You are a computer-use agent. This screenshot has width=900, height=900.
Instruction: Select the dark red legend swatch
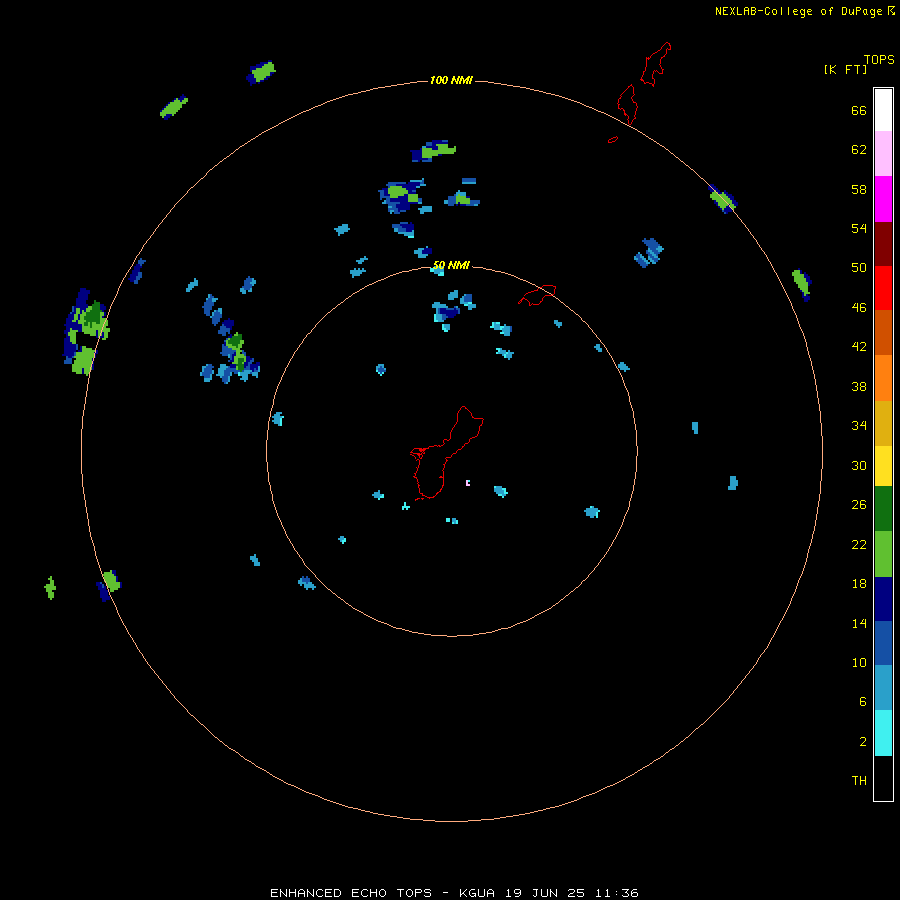tap(883, 243)
